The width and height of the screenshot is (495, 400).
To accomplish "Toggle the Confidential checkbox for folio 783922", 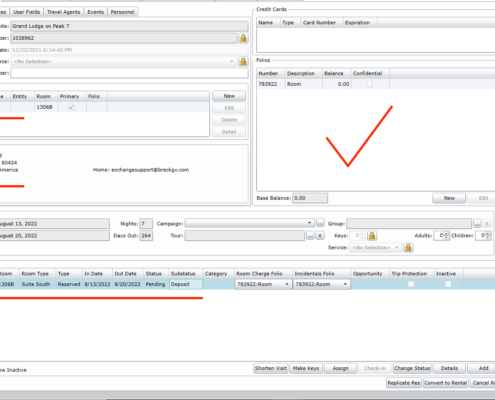I will (369, 84).
